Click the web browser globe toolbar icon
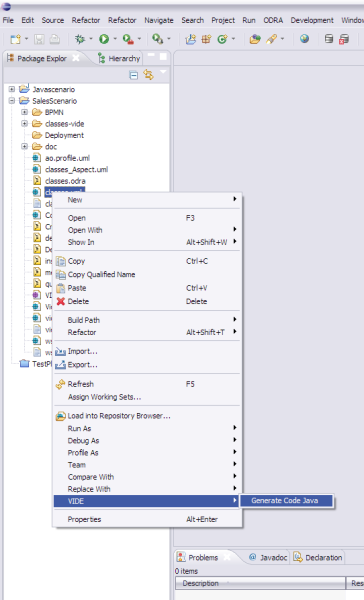This screenshot has width=364, height=600. tap(304, 38)
